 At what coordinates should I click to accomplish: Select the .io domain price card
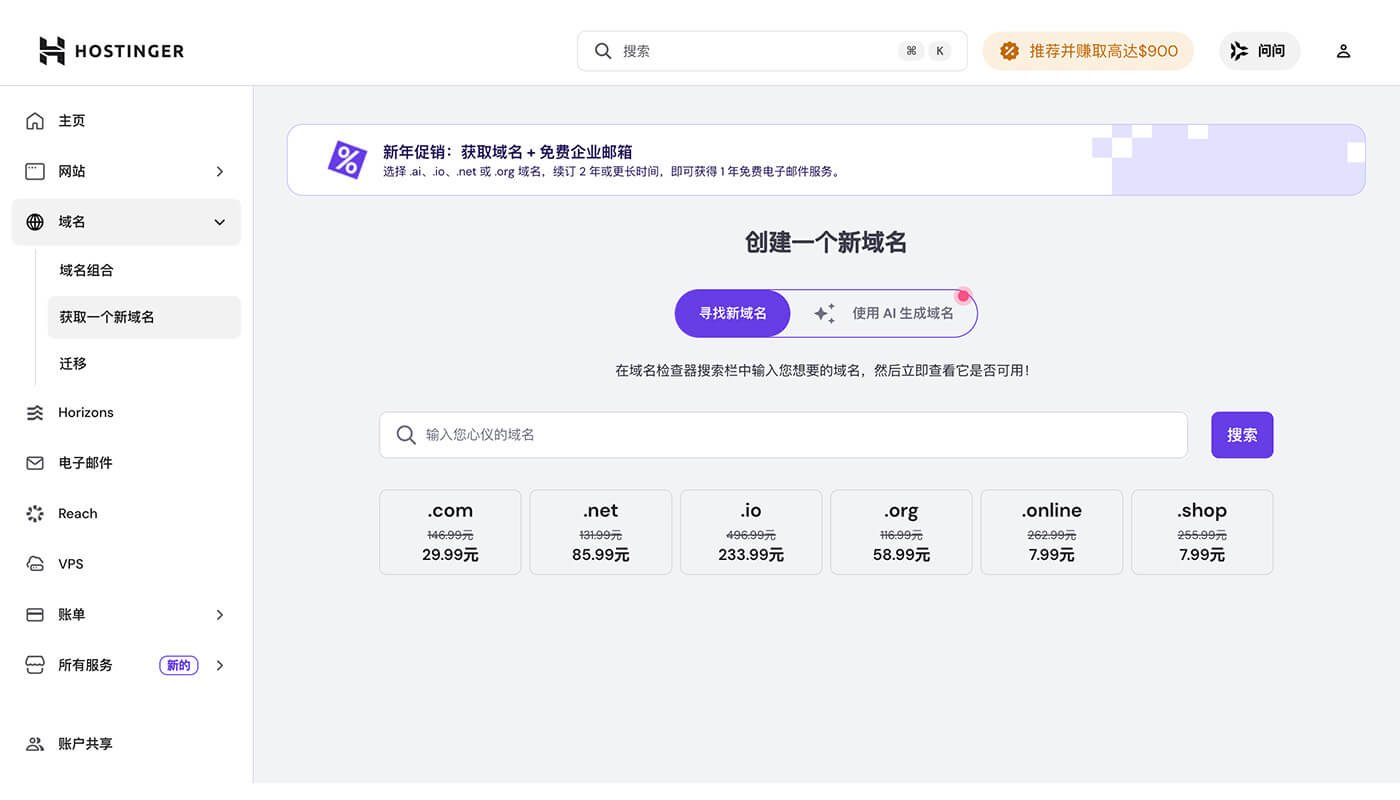(750, 531)
